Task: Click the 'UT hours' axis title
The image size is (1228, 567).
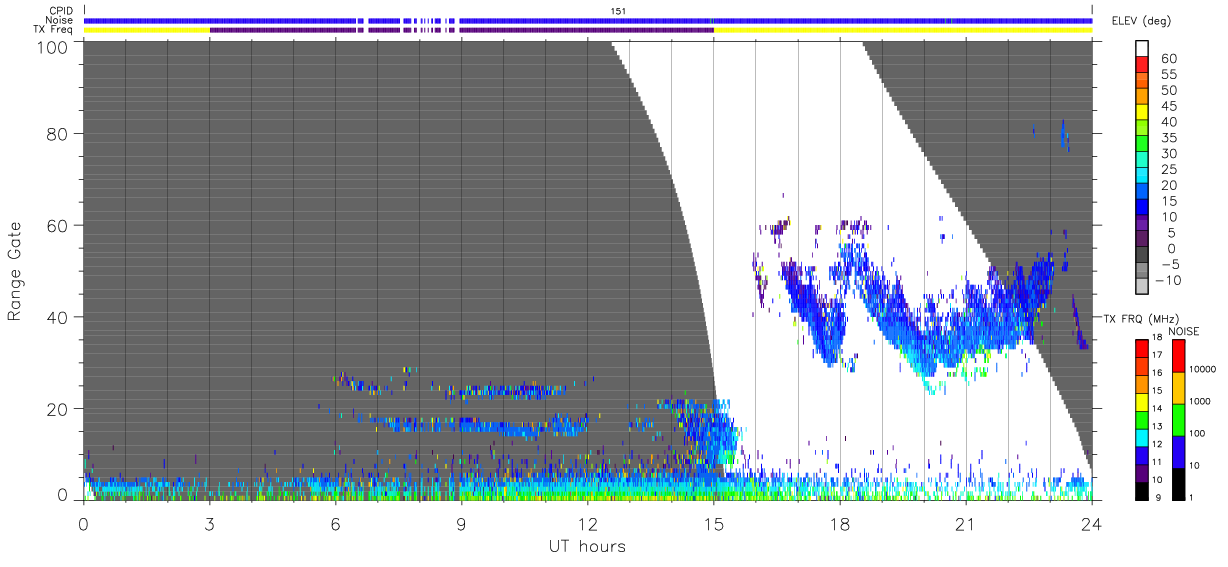Action: [586, 546]
